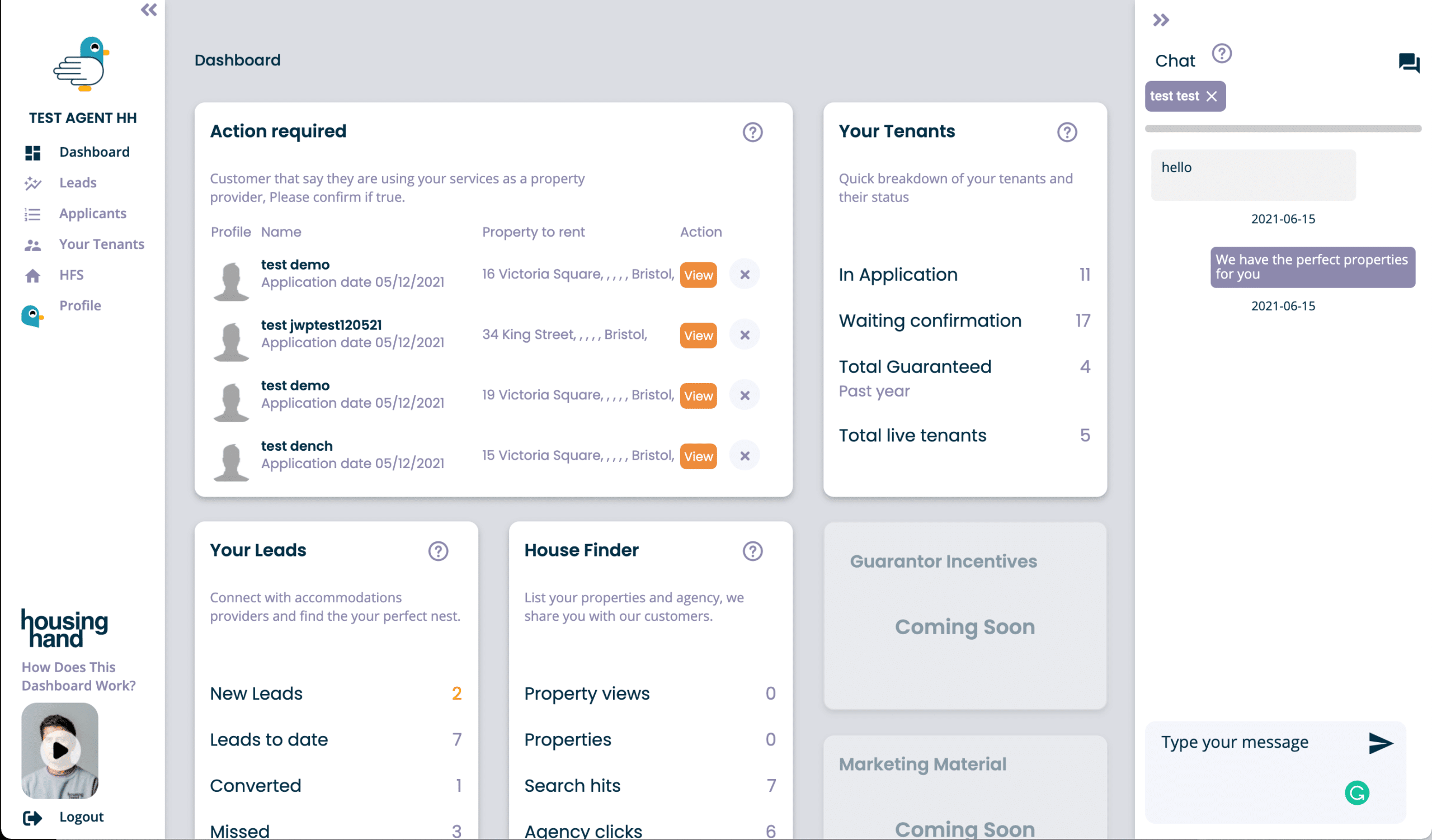Image resolution: width=1432 pixels, height=840 pixels.
Task: Play the dashboard tutorial video thumbnail
Action: [60, 750]
